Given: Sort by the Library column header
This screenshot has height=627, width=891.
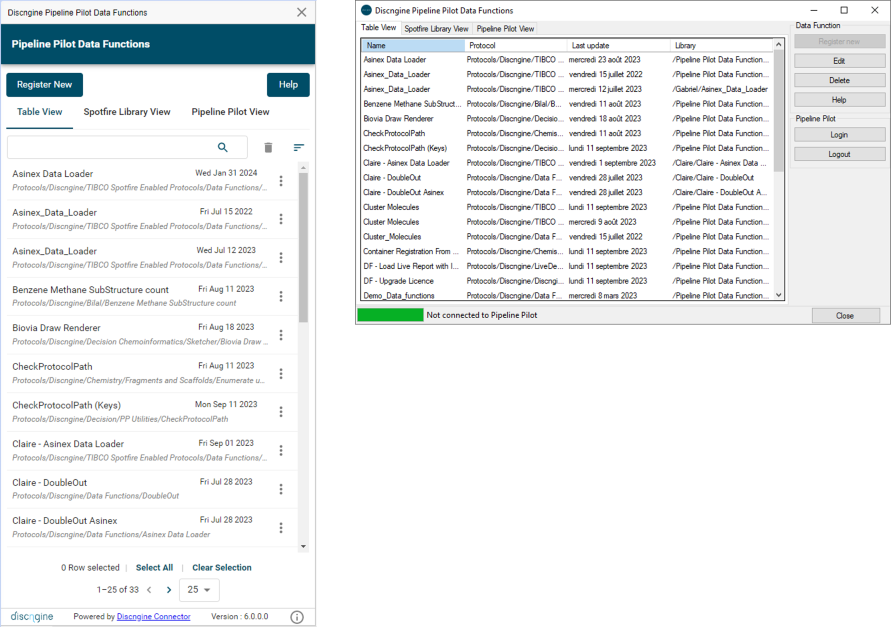Looking at the screenshot, I should [x=722, y=45].
